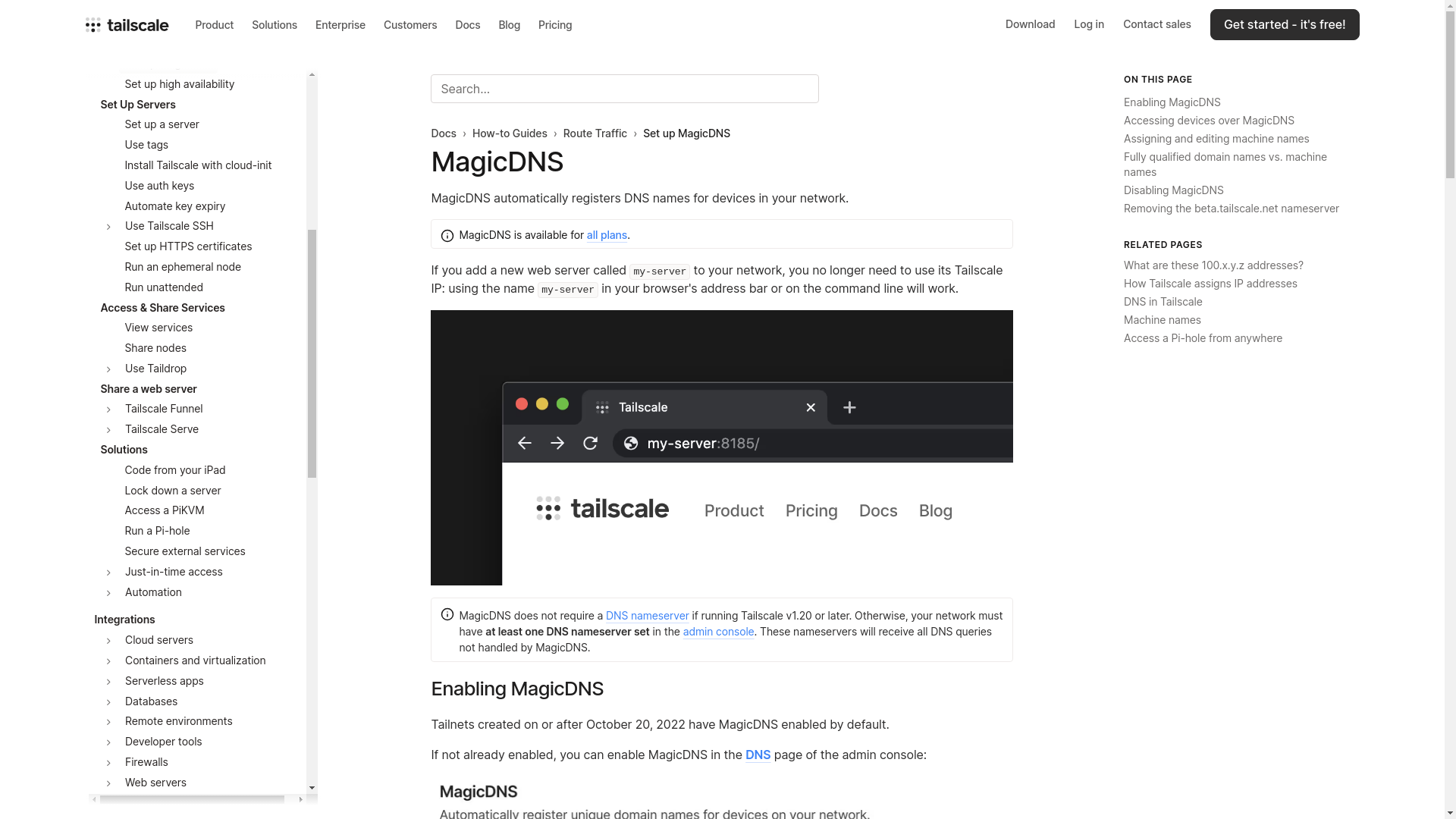Expand Databases chevron

click(x=108, y=702)
